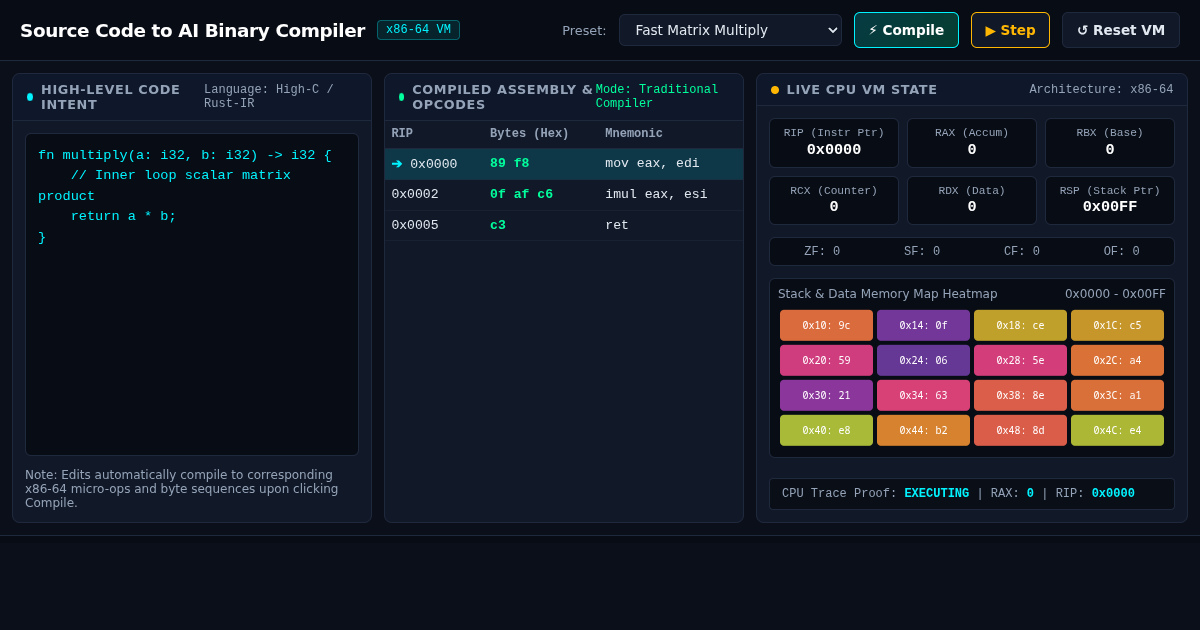Click memory cell 0x2C: a4
This screenshot has height=630, width=1200.
pos(1117,361)
